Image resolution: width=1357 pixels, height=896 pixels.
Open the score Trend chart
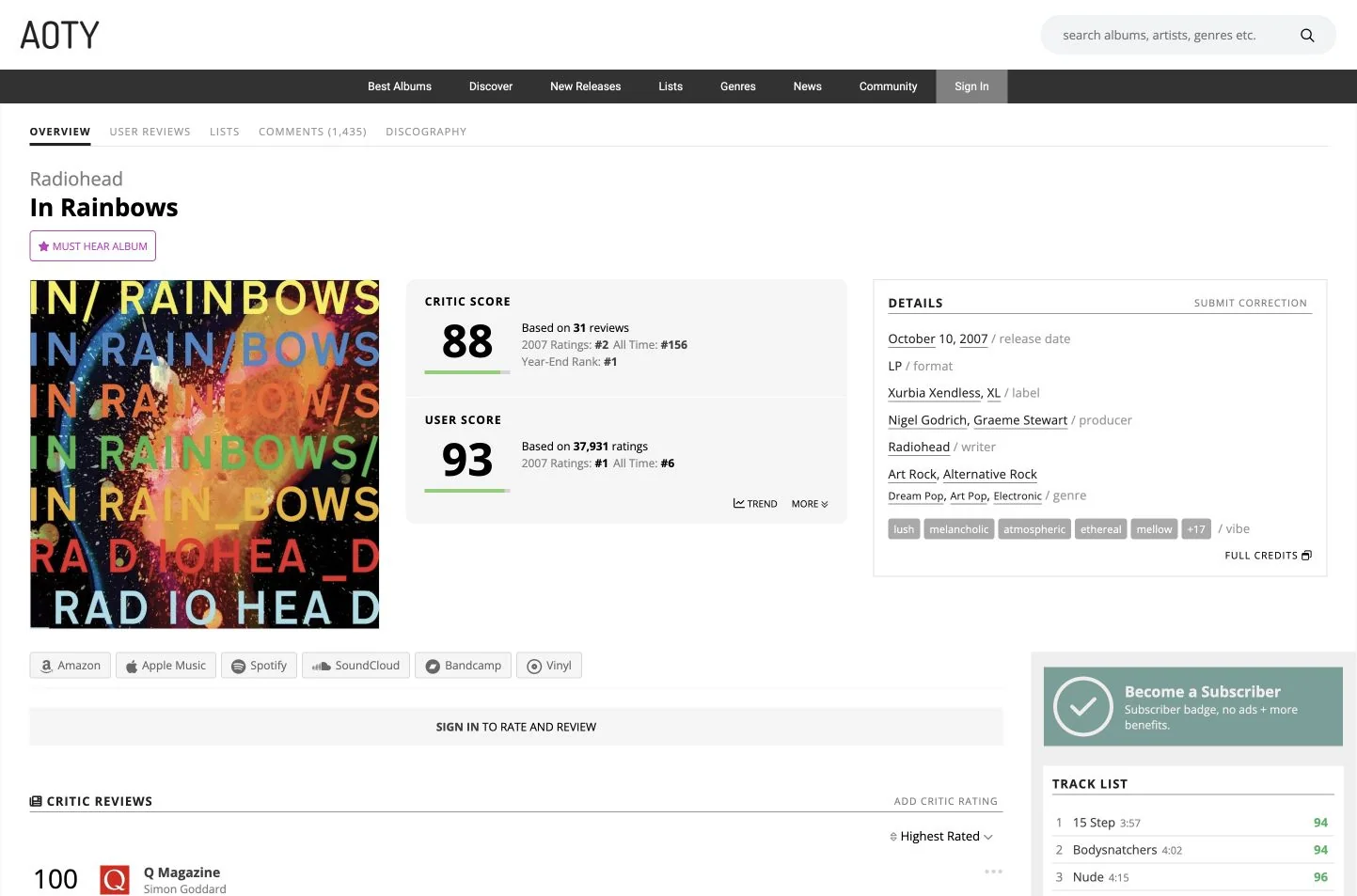(x=755, y=504)
